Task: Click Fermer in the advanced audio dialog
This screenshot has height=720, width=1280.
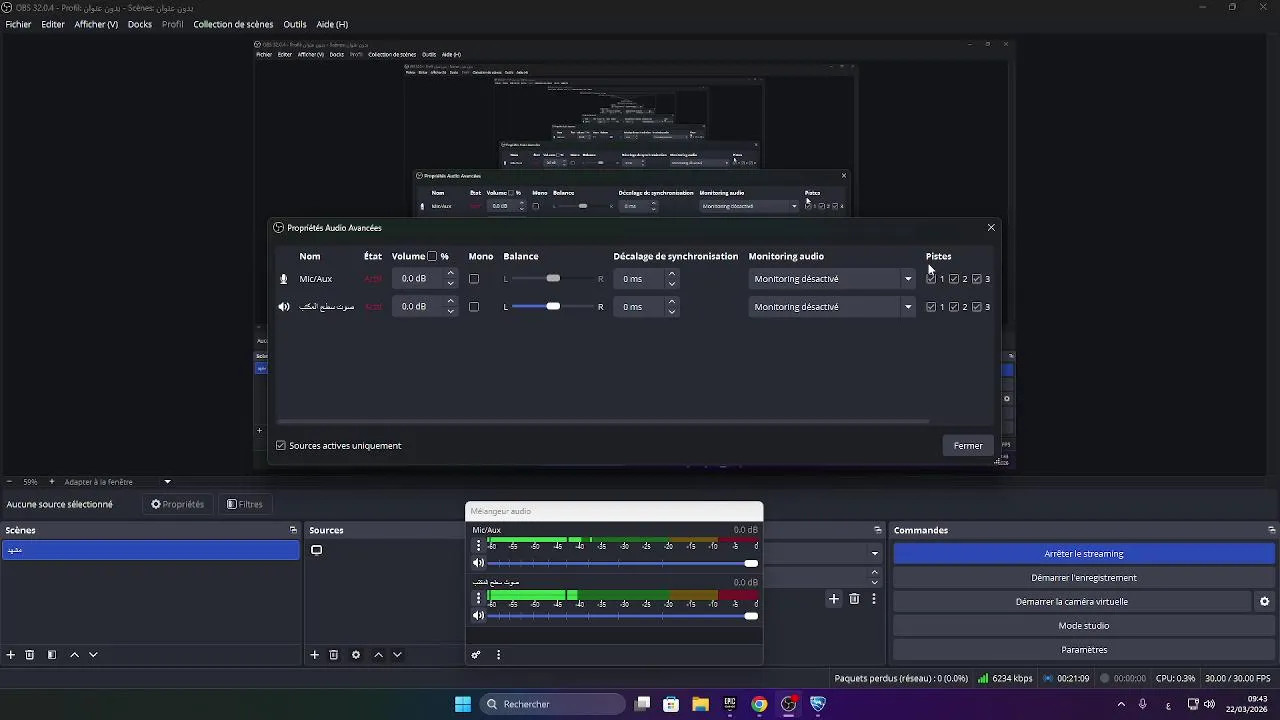Action: tap(968, 446)
